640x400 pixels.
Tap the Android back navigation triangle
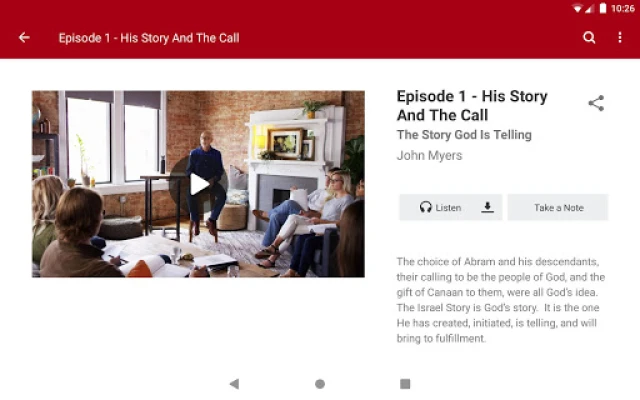pos(234,384)
